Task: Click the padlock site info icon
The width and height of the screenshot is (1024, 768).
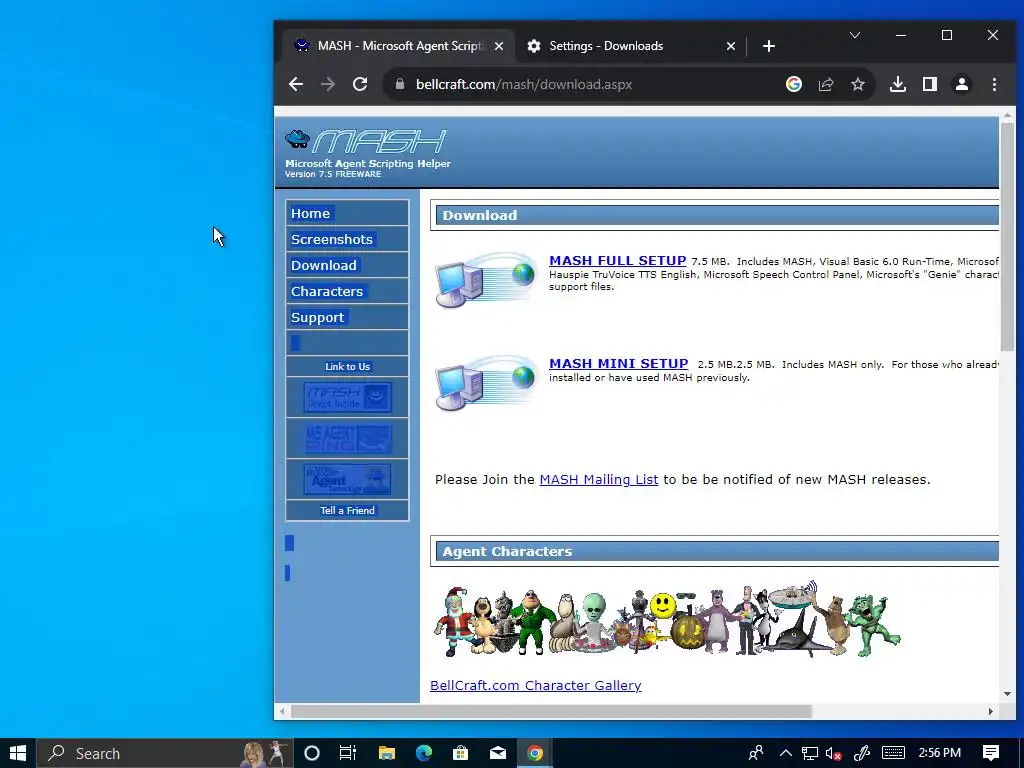Action: tap(400, 84)
